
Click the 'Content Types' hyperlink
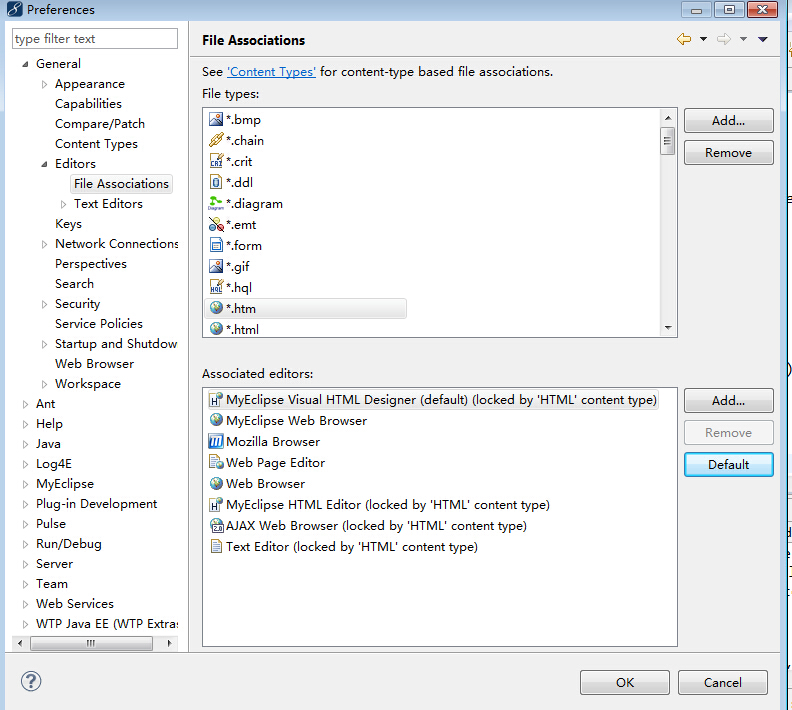pyautogui.click(x=271, y=72)
